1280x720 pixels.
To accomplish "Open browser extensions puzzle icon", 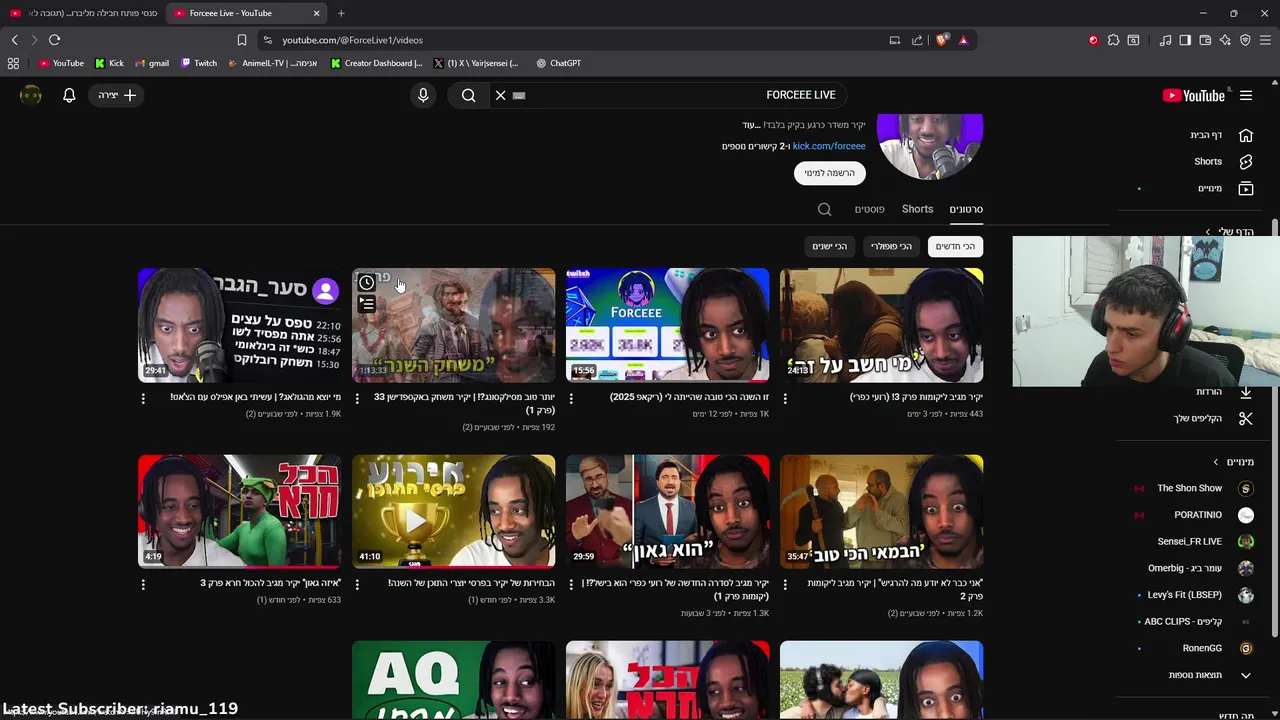I will point(1113,40).
